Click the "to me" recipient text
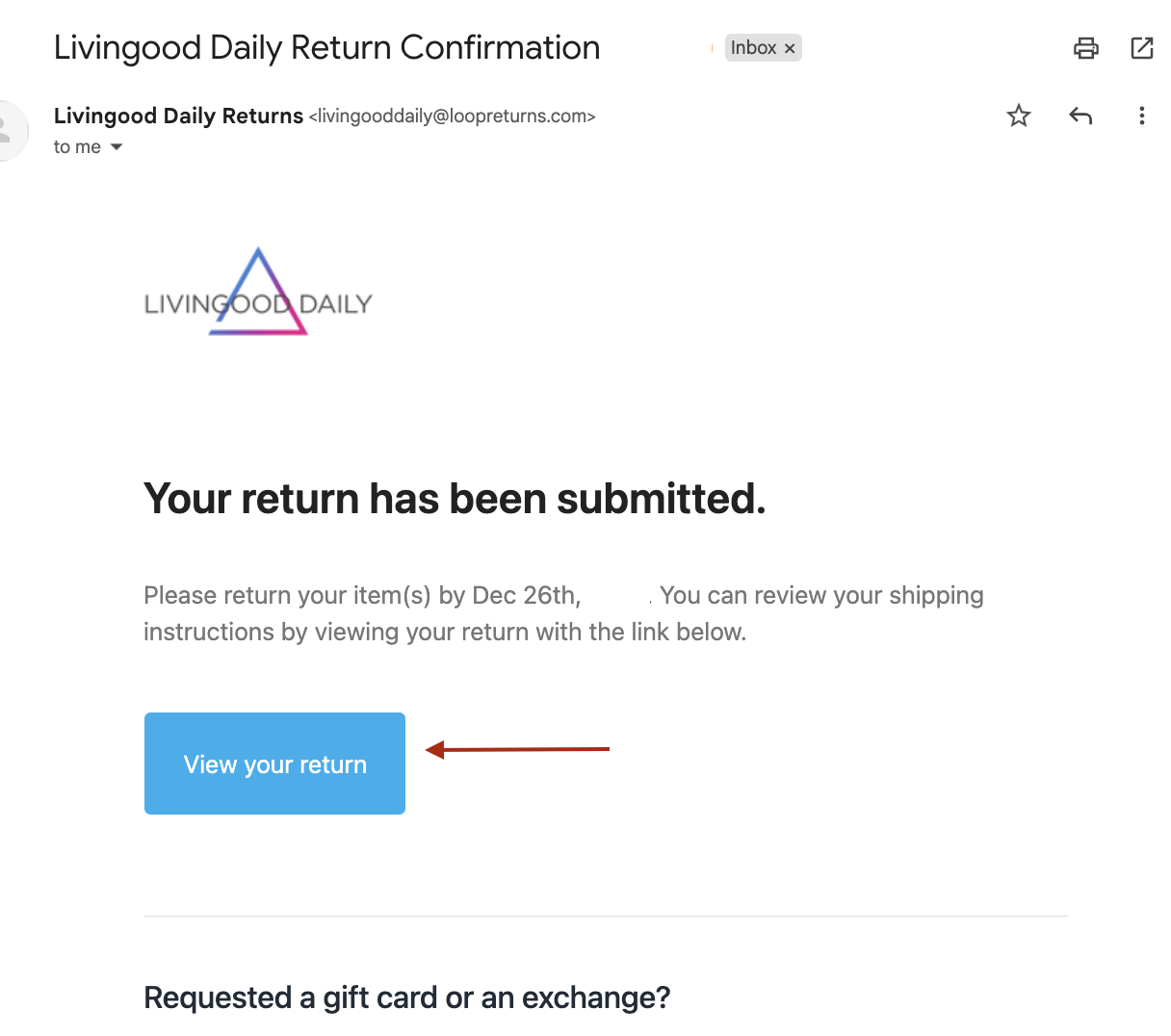The width and height of the screenshot is (1171, 1036). (77, 147)
